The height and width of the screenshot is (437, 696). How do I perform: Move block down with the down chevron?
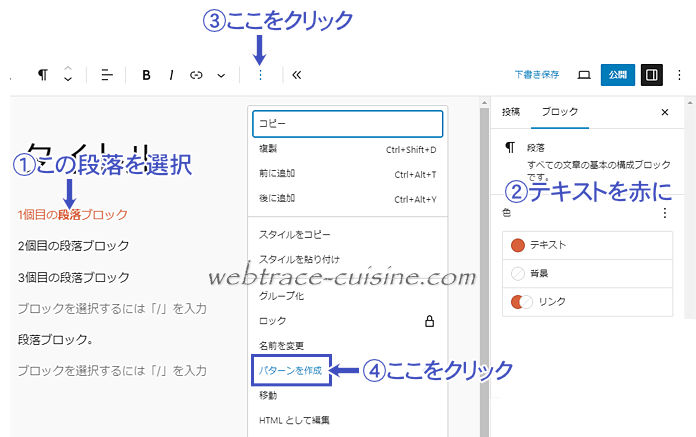point(67,79)
